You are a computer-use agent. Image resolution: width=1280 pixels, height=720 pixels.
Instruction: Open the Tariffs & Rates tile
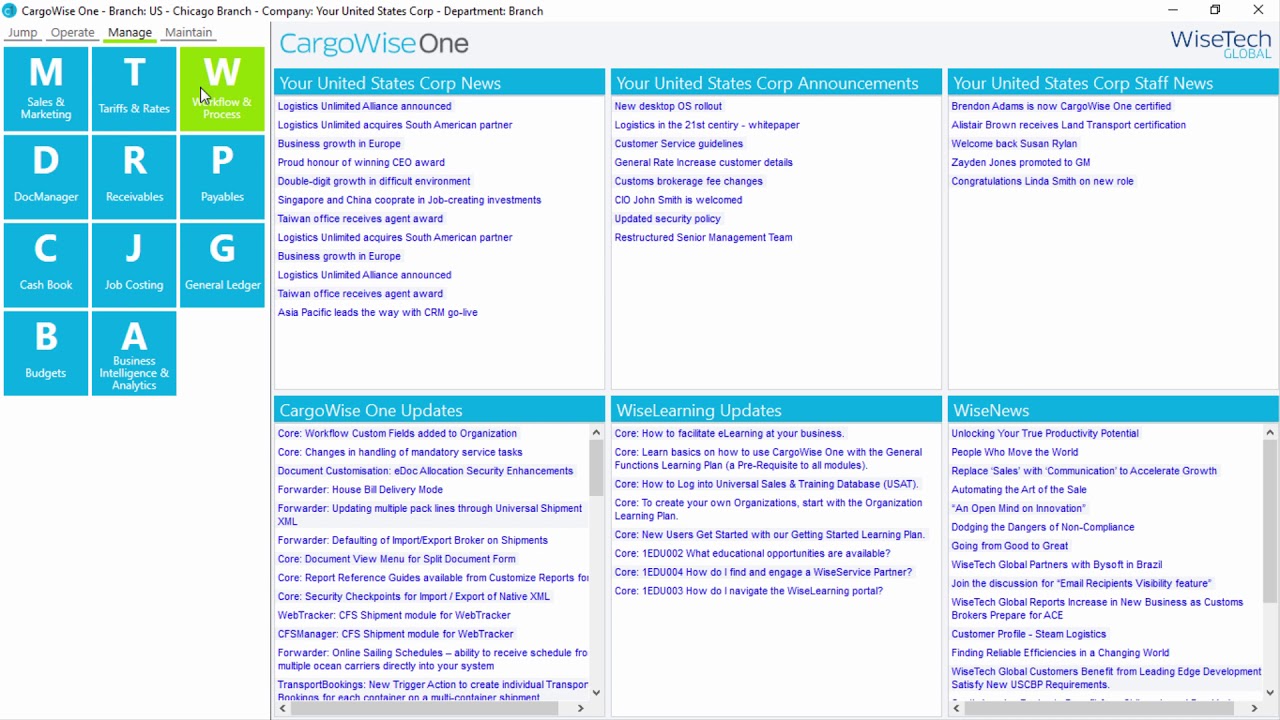click(x=134, y=88)
